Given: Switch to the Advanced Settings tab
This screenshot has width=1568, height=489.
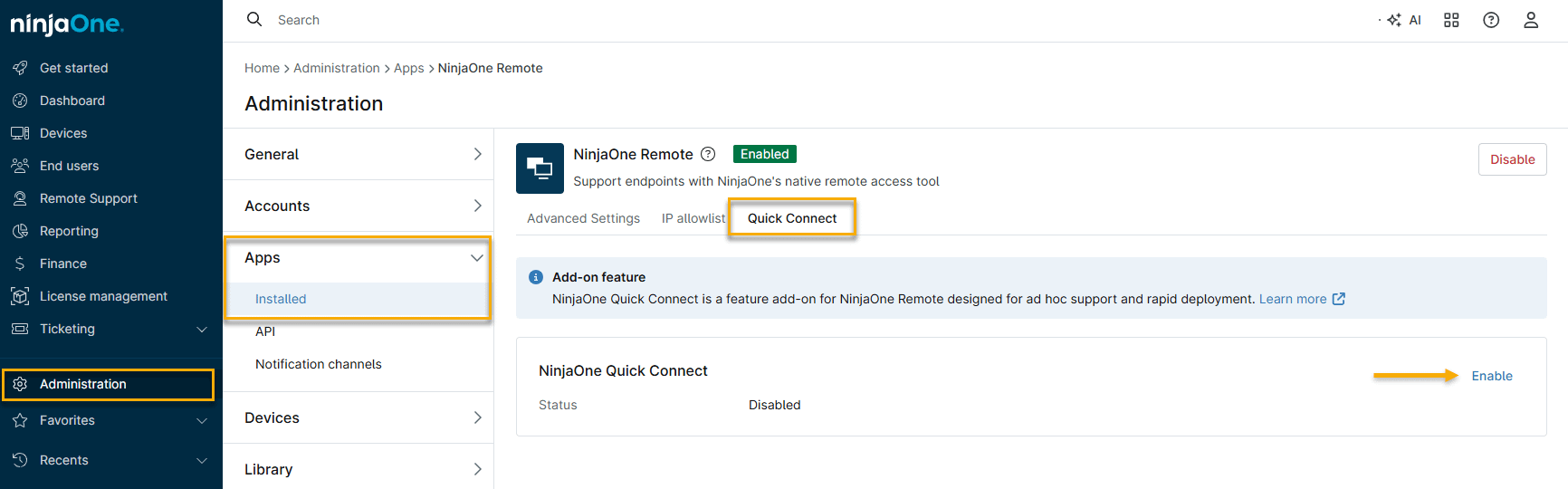Looking at the screenshot, I should tap(583, 218).
